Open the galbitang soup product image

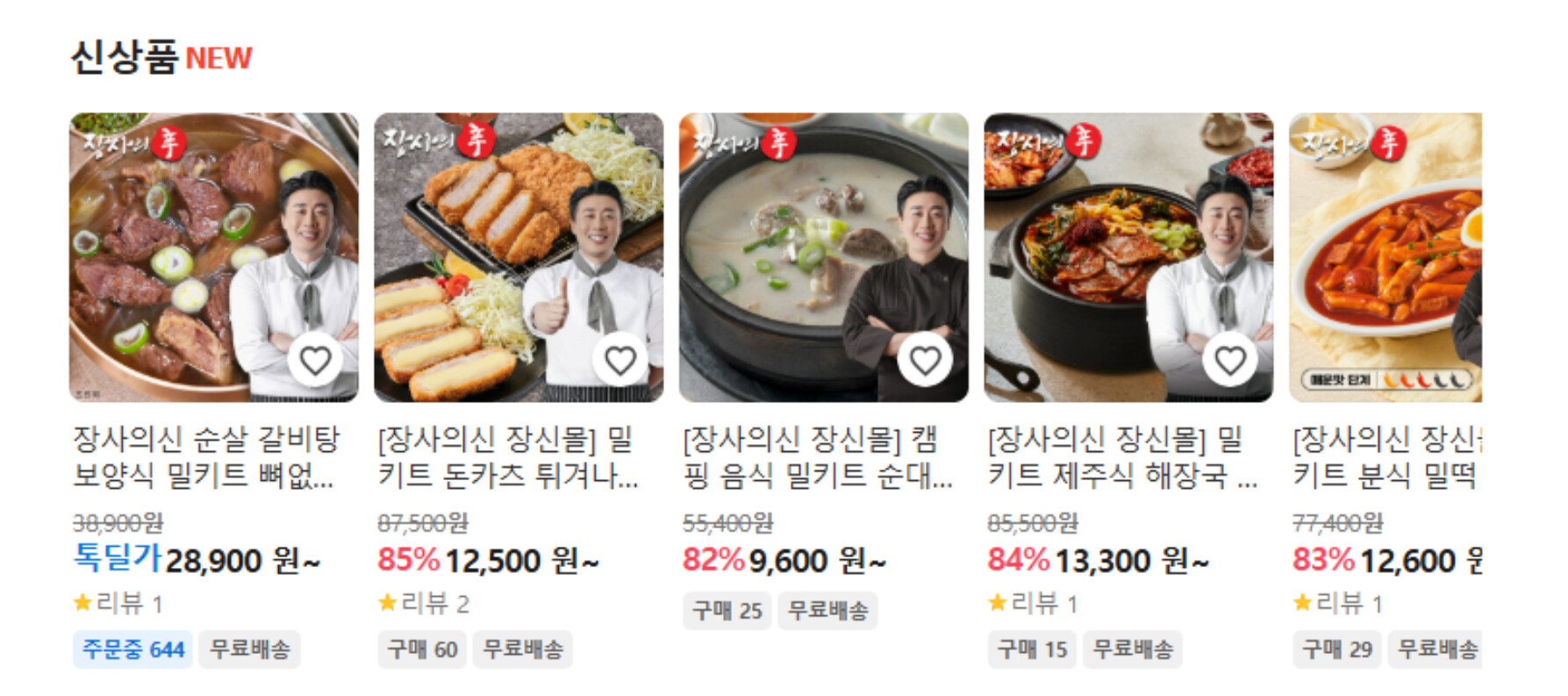pos(214,257)
